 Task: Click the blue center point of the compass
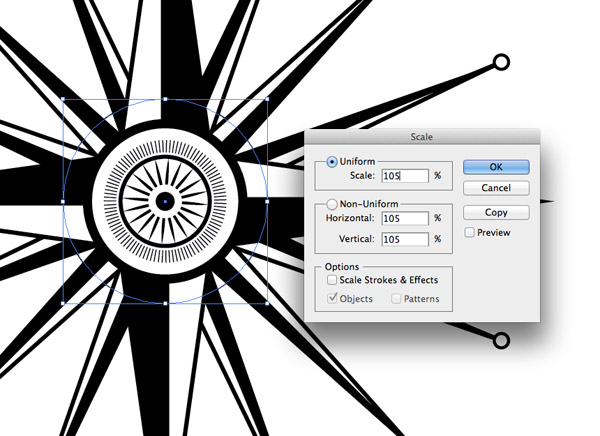pos(165,202)
